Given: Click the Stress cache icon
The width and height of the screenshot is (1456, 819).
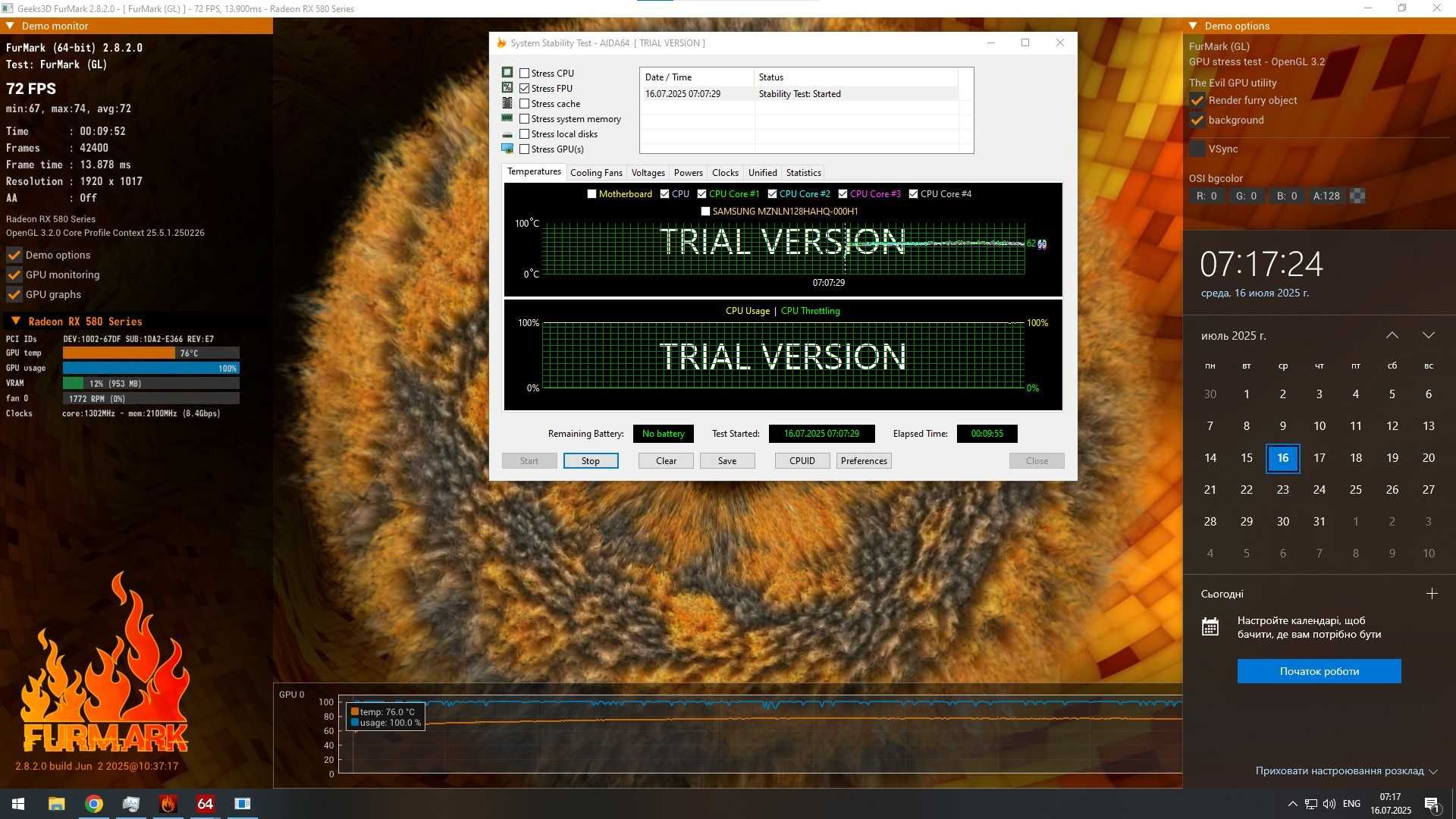Looking at the screenshot, I should (x=507, y=103).
